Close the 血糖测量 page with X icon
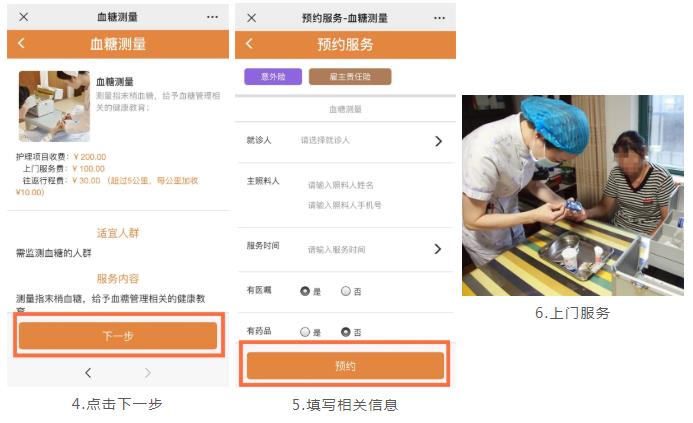The height and width of the screenshot is (423, 693). tap(24, 17)
